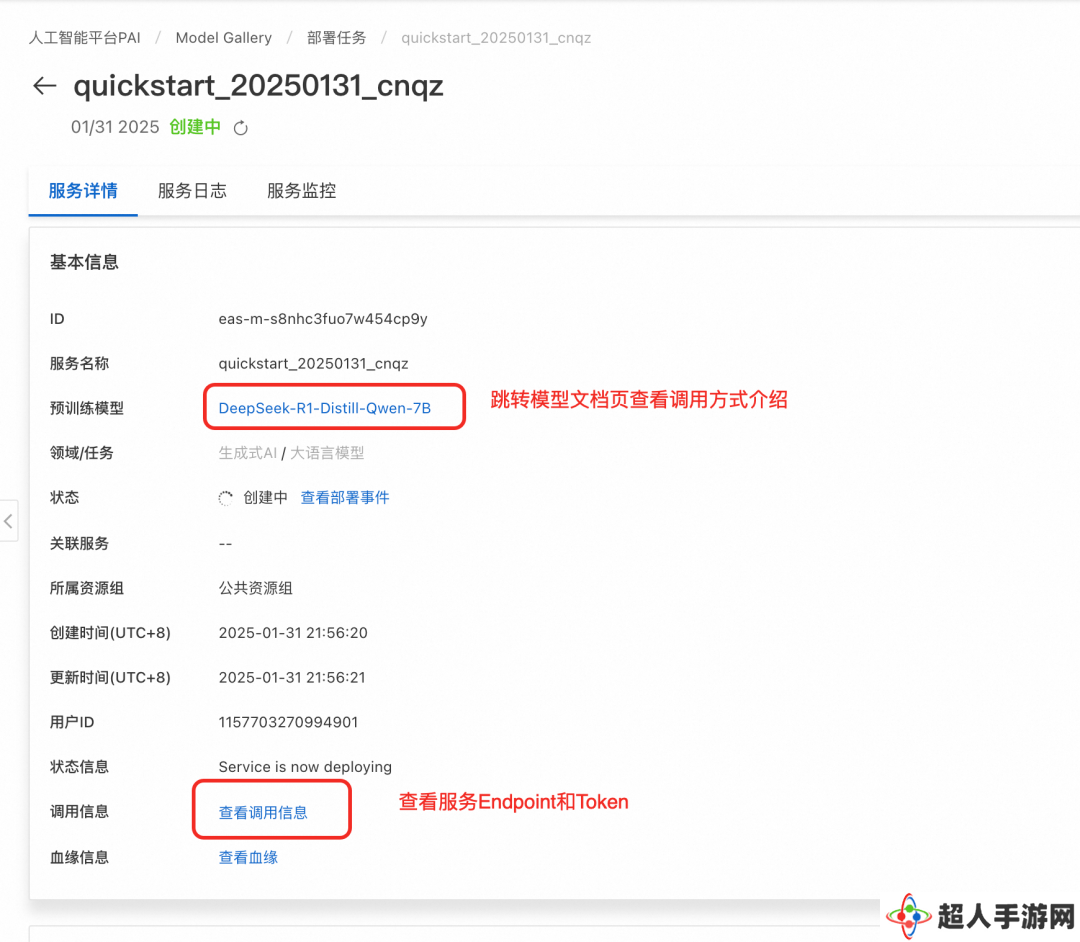Open 查看调用信息 link
This screenshot has height=942, width=1080.
click(x=263, y=813)
